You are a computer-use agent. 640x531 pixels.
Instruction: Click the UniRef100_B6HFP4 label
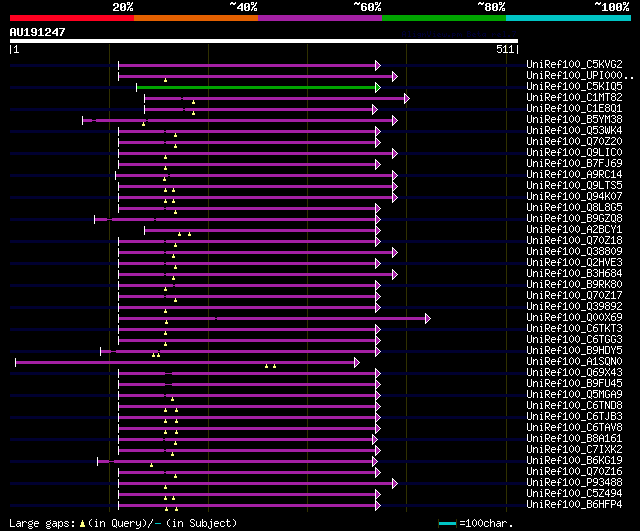(x=574, y=505)
